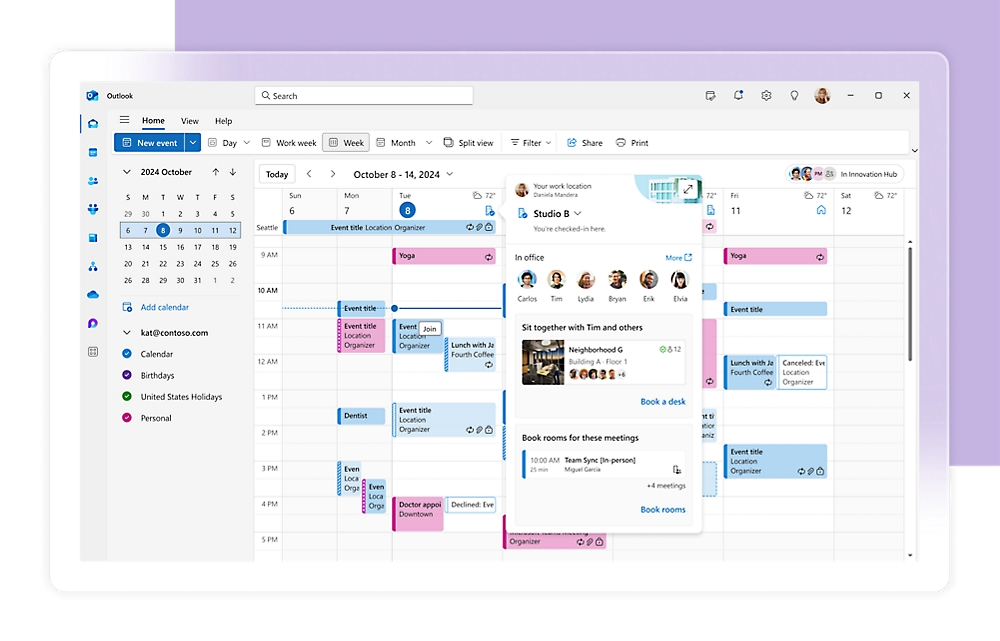
Task: Switch to Week view
Action: coord(346,143)
